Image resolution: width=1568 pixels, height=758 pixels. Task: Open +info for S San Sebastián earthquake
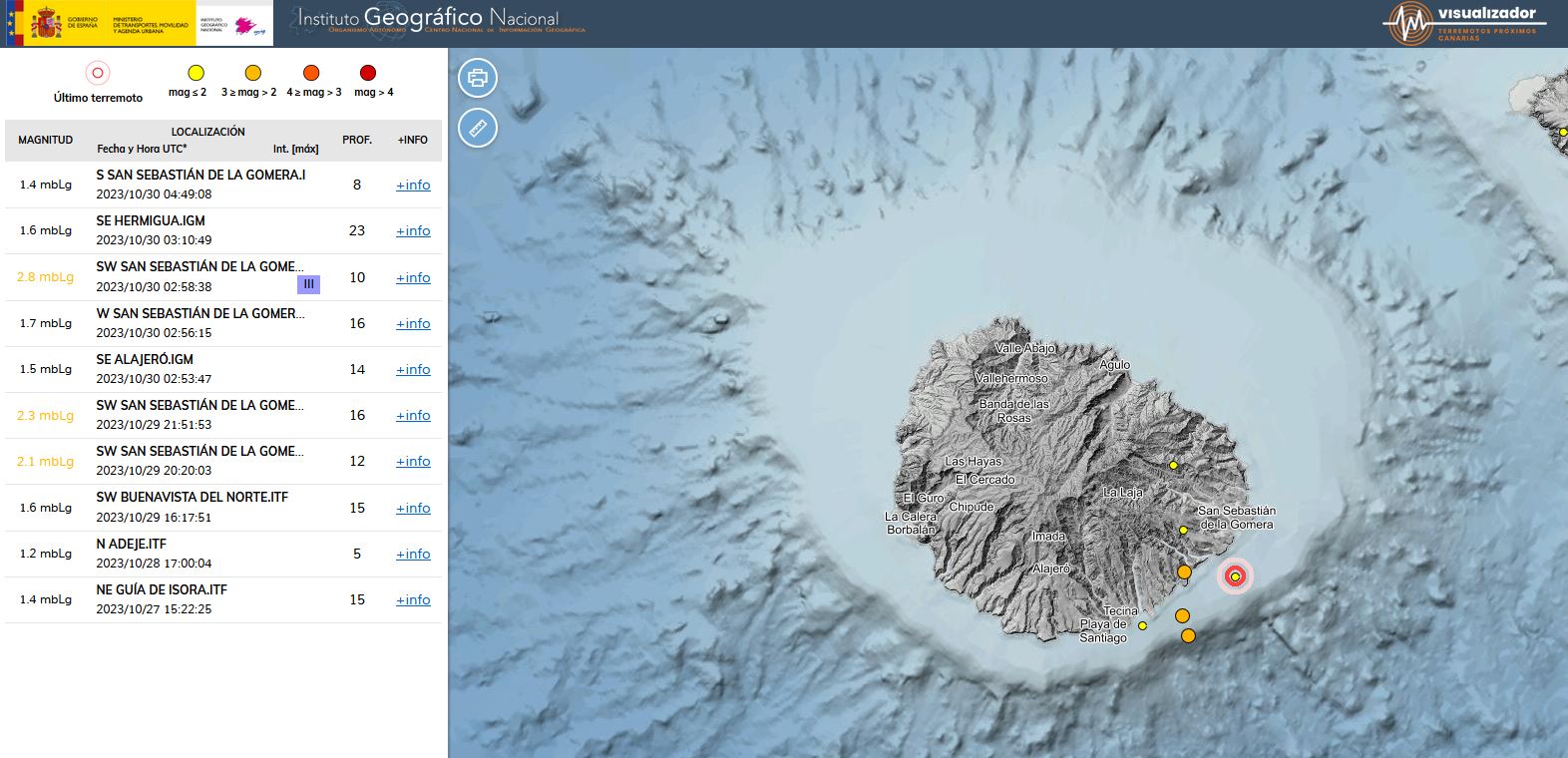point(413,185)
